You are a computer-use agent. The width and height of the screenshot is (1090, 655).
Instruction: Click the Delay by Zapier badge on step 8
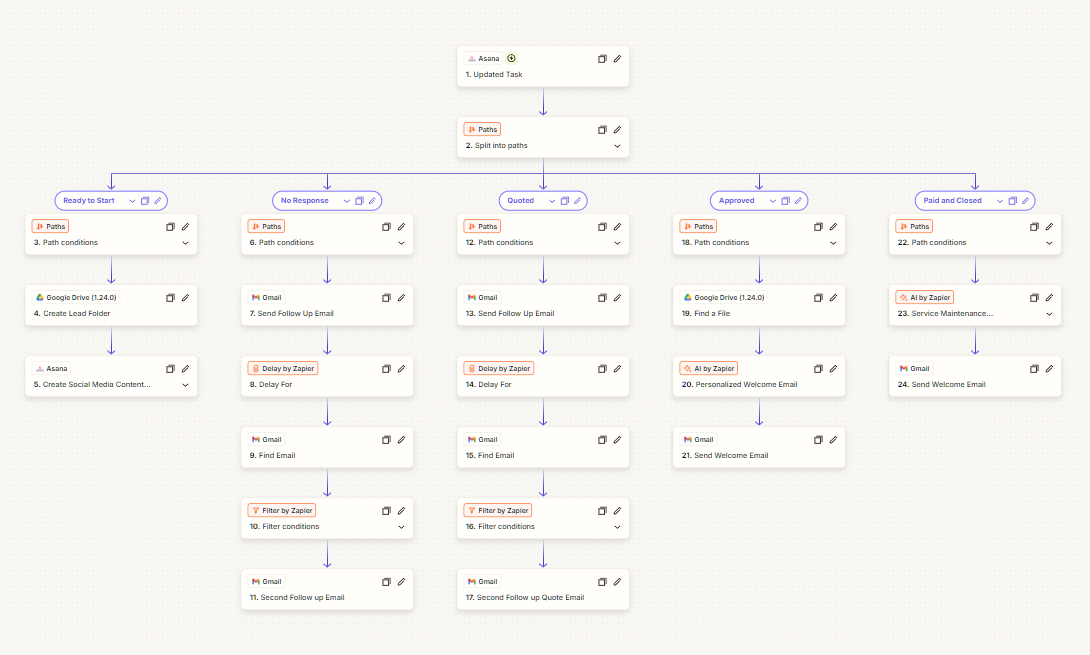click(x=283, y=369)
